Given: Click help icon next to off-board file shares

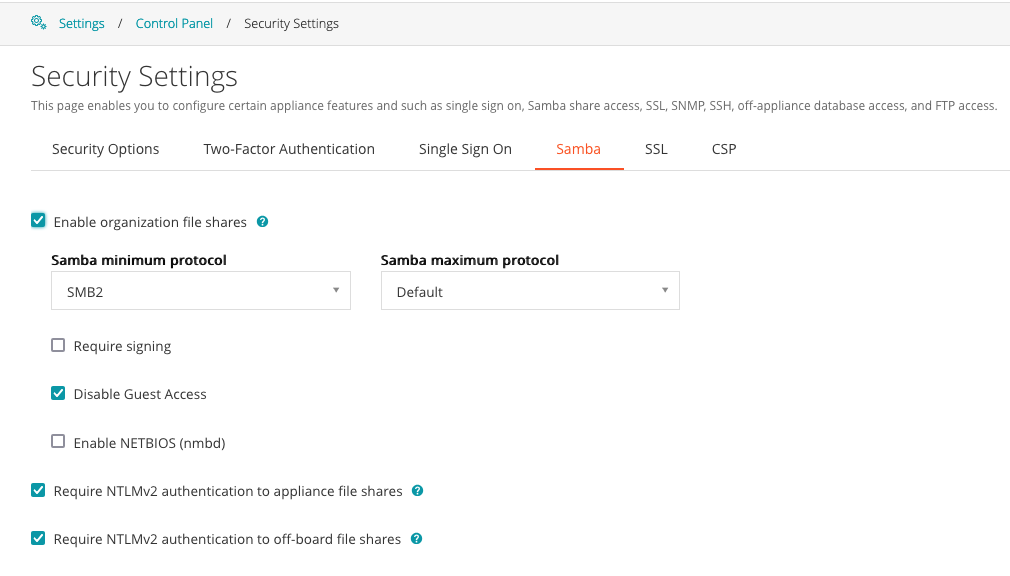Looking at the screenshot, I should (x=417, y=539).
